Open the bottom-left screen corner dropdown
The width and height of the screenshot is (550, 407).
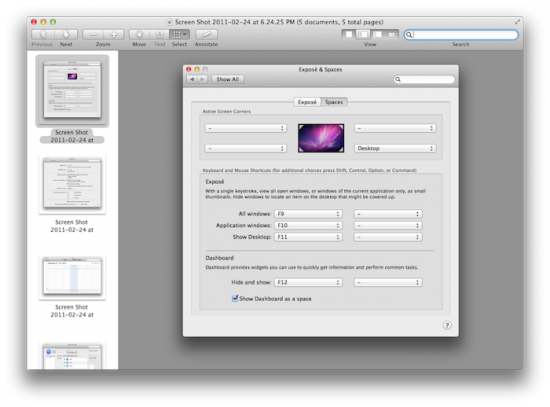246,148
